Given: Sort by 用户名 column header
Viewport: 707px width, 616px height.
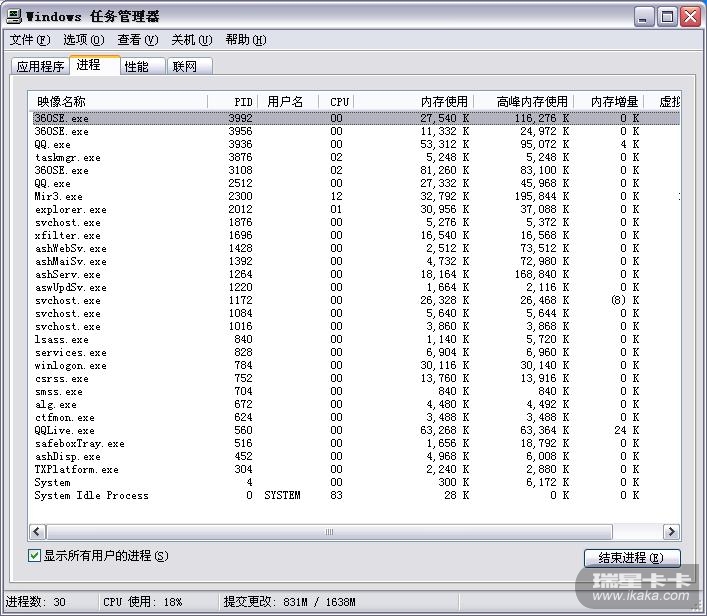Looking at the screenshot, I should [x=288, y=101].
